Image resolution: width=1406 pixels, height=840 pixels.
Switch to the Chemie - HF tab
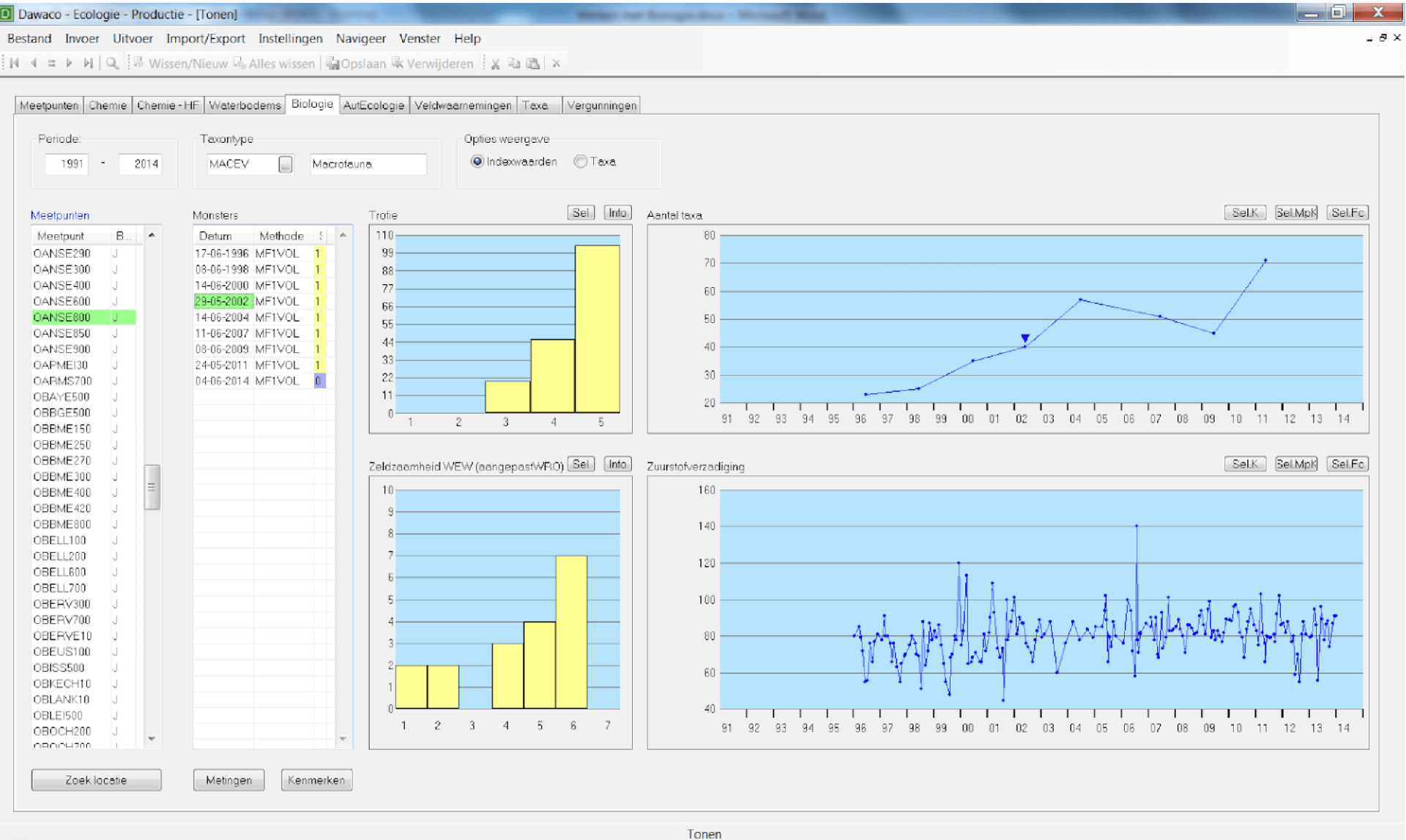tap(168, 105)
